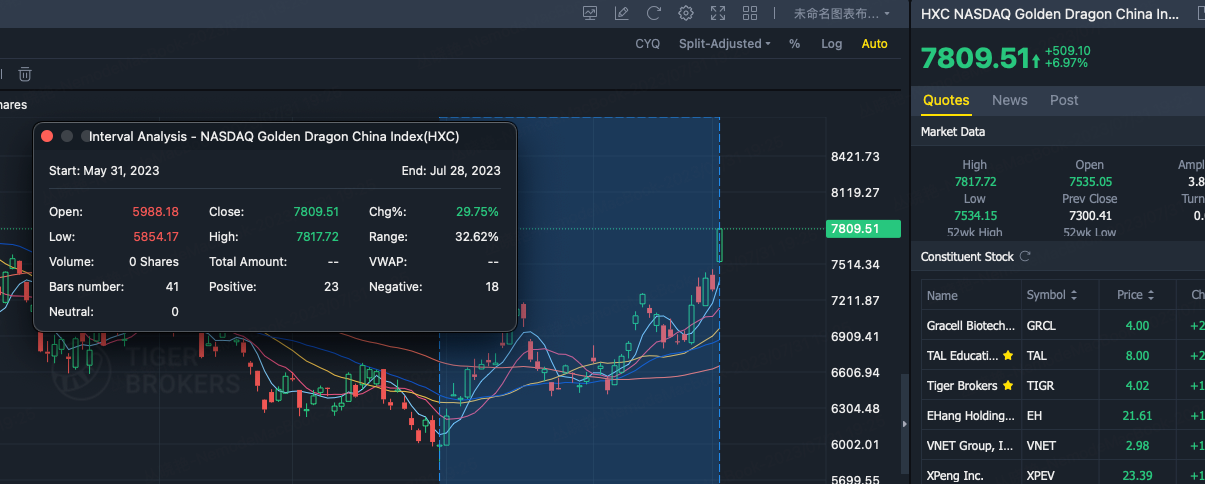Screen dimensions: 1205x484
Task: Click the price 21.61 for EH
Action: point(1135,415)
